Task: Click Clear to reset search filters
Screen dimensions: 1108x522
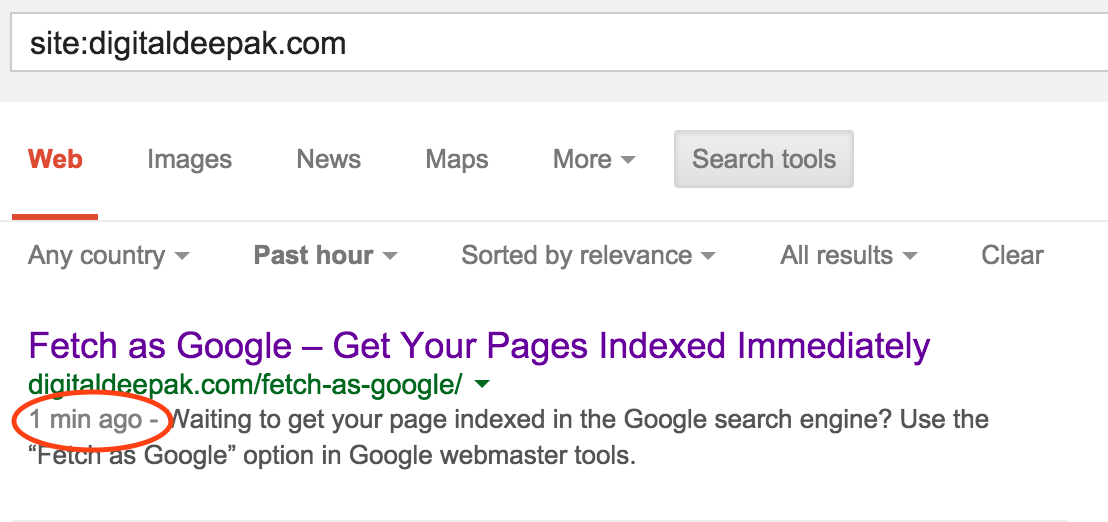Action: (x=1012, y=255)
